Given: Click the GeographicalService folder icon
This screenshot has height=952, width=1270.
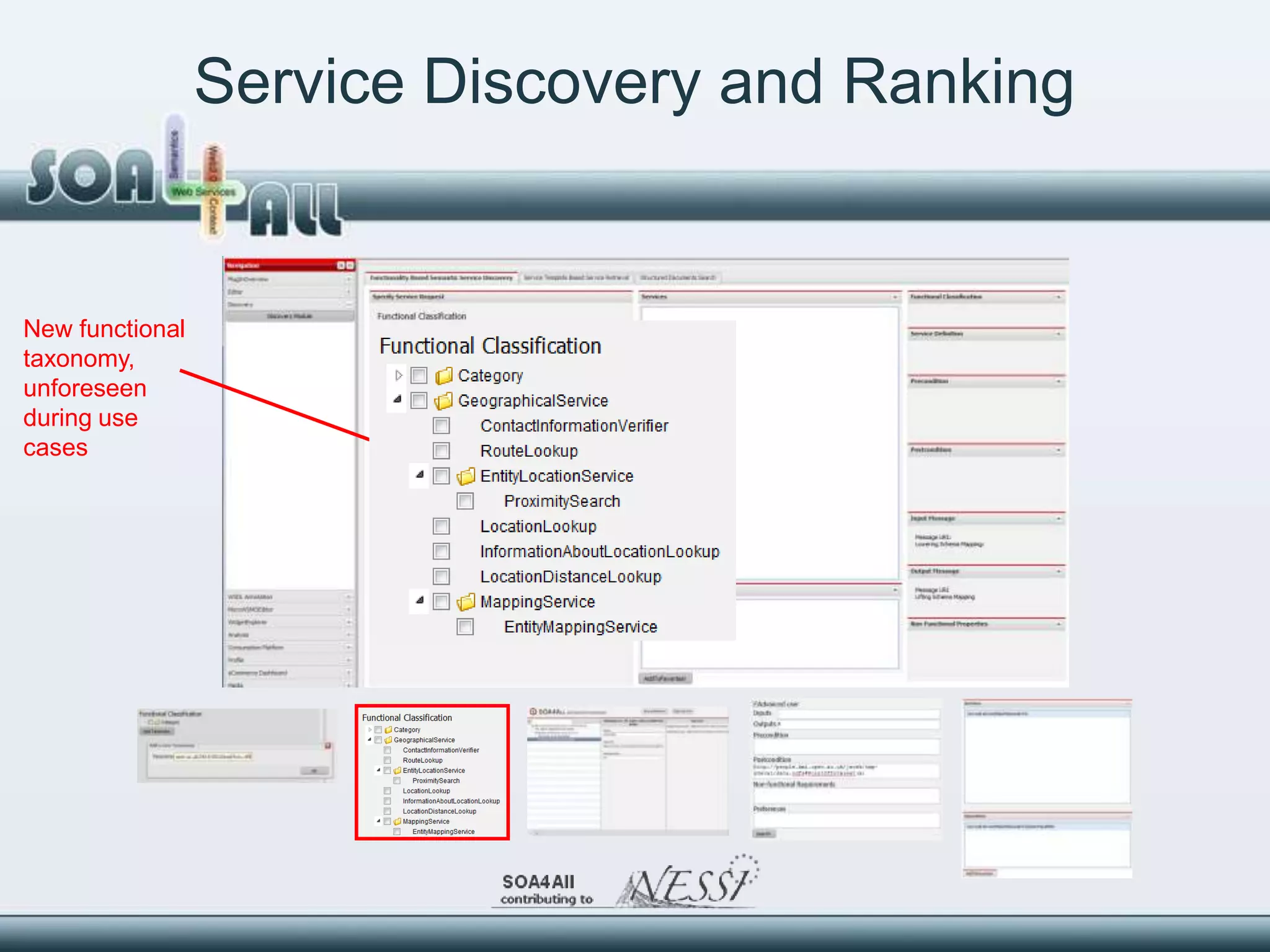Looking at the screenshot, I should [444, 401].
